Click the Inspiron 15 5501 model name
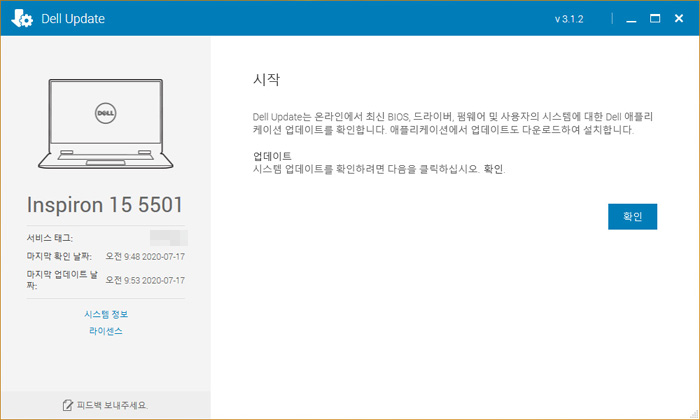This screenshot has width=700, height=420. click(x=105, y=205)
